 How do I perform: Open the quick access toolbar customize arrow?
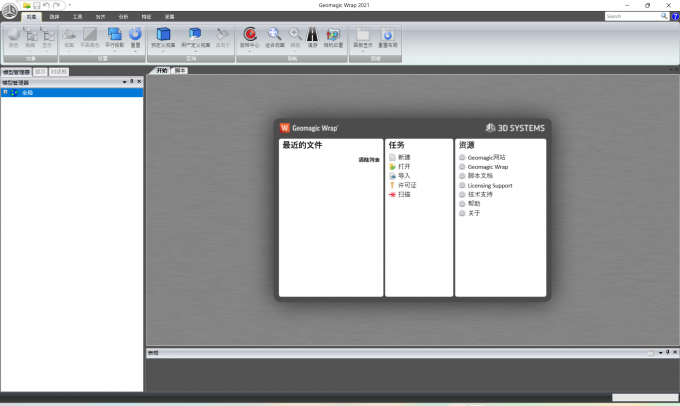coord(70,5)
